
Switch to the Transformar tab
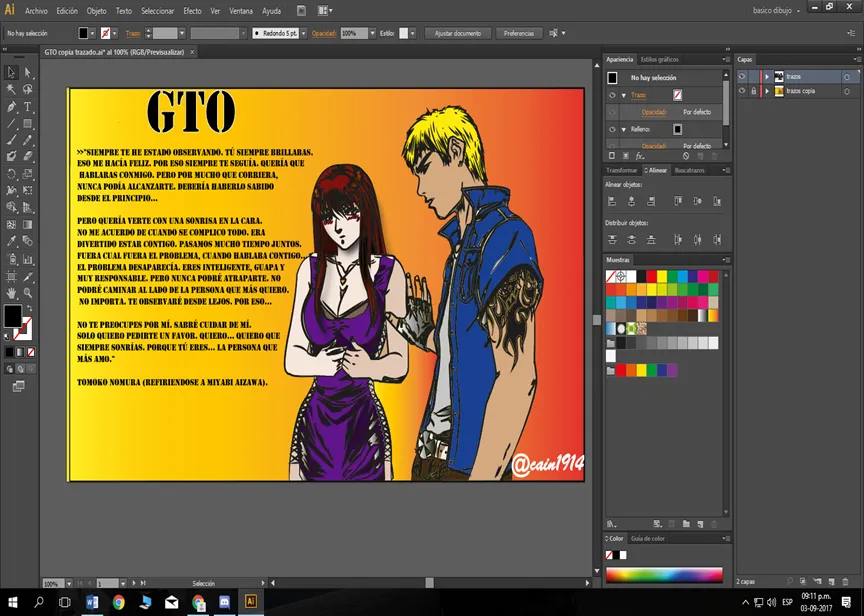pos(622,170)
